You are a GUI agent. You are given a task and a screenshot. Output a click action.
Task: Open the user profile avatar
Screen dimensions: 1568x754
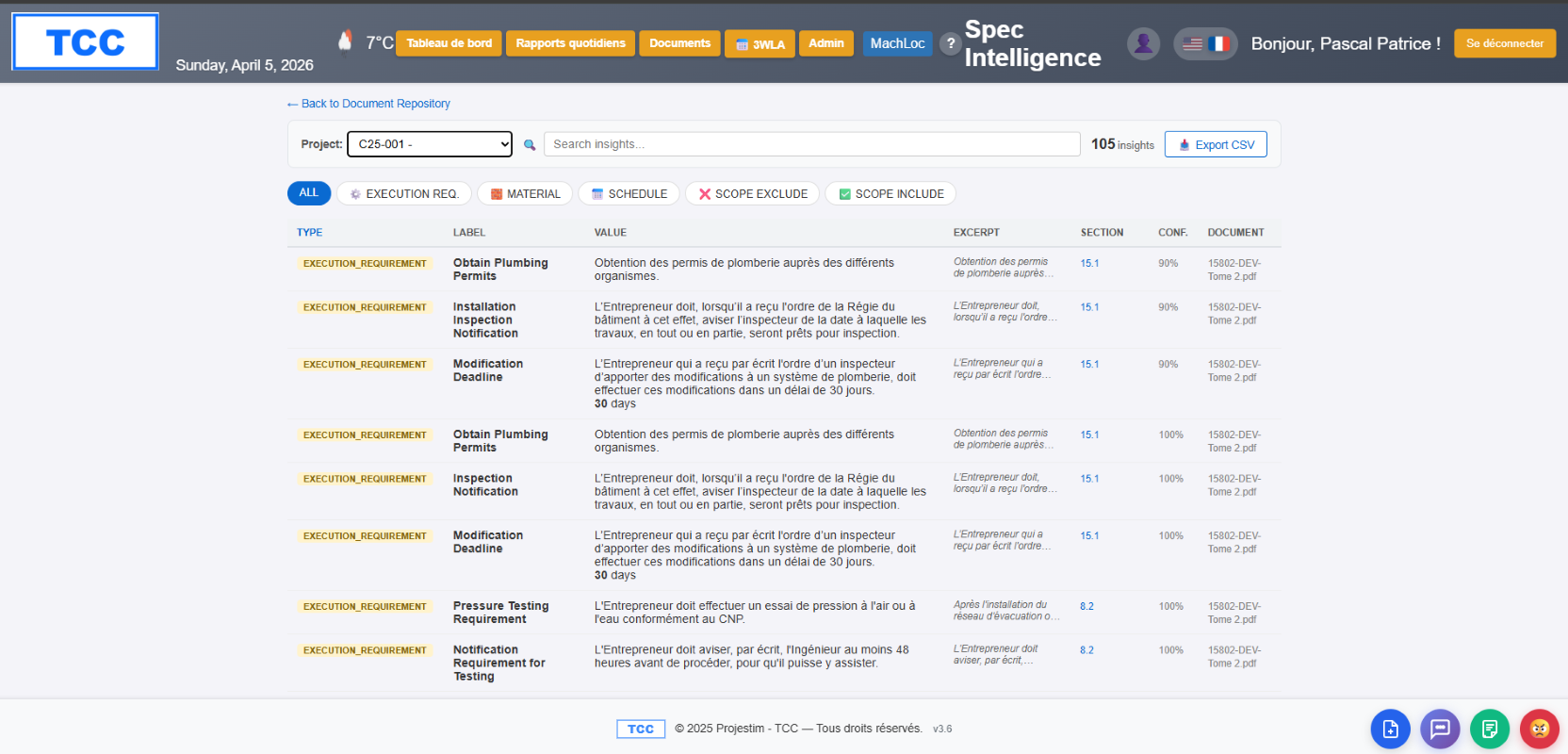1143,43
